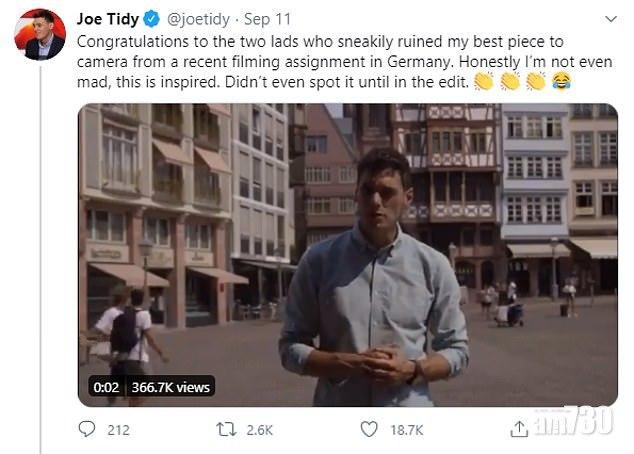Like the tweet with the heart icon
Image resolution: width=634 pixels, height=454 pixels.
pos(369,429)
